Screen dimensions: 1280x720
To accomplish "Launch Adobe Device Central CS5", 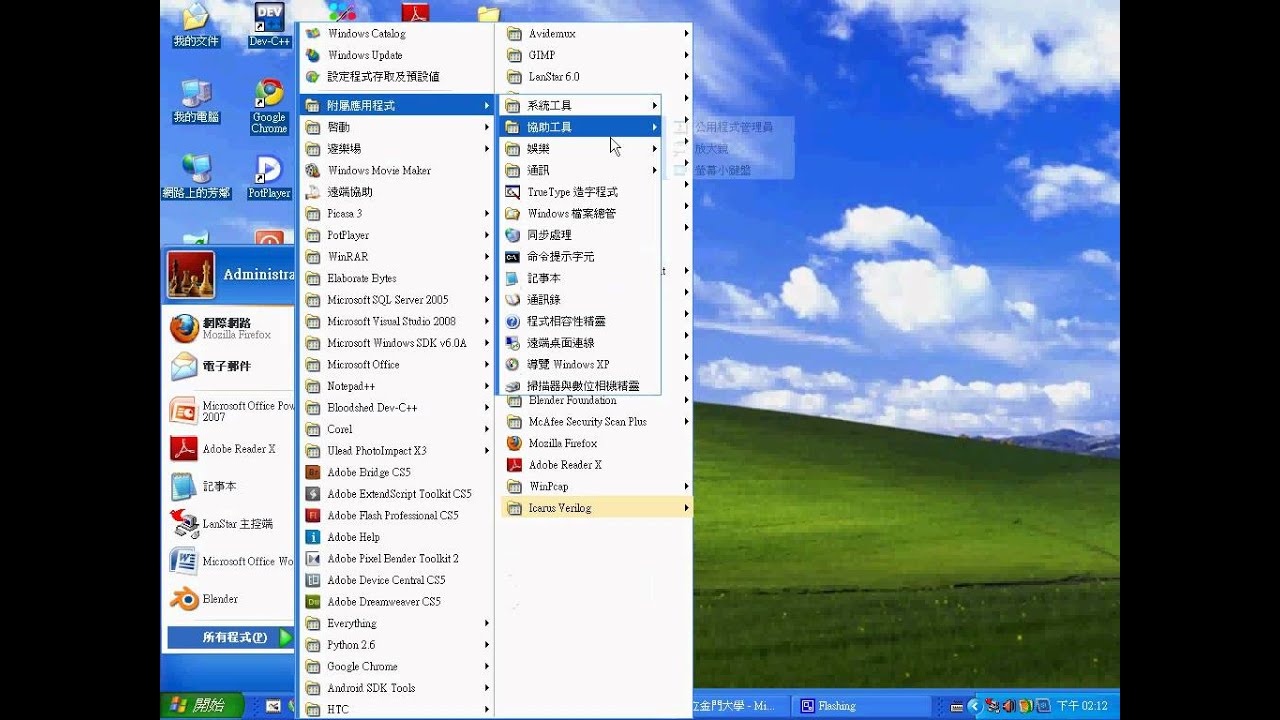I will click(396, 580).
